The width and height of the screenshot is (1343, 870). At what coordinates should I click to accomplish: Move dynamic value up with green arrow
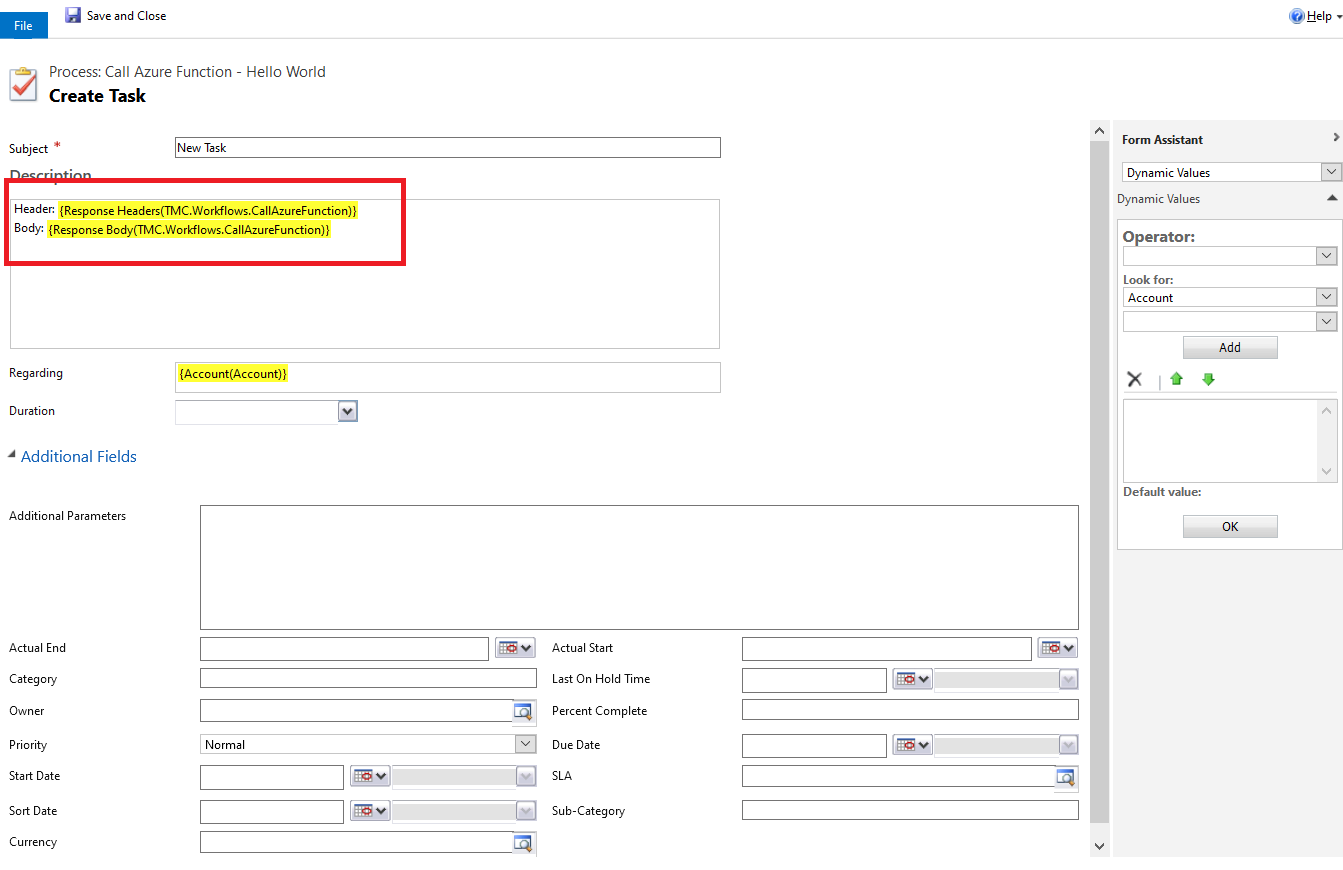point(1177,380)
